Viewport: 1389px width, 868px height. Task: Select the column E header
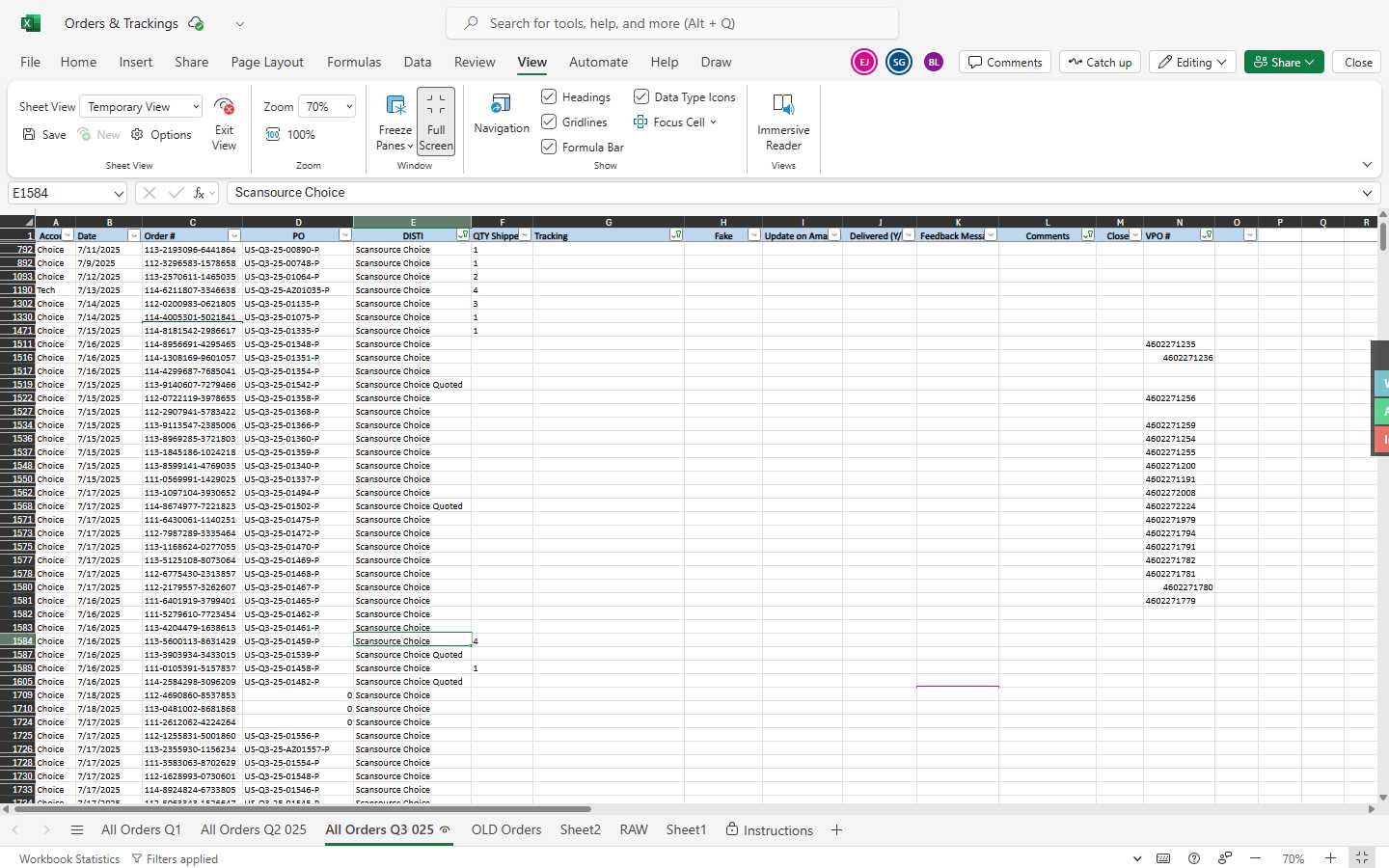pos(412,222)
